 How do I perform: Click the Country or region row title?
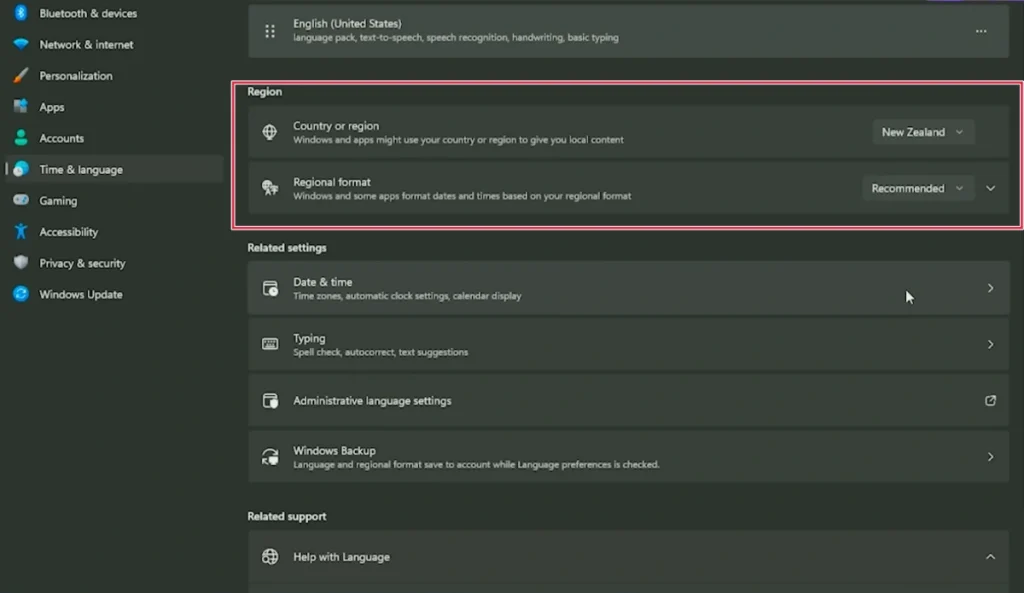(336, 125)
